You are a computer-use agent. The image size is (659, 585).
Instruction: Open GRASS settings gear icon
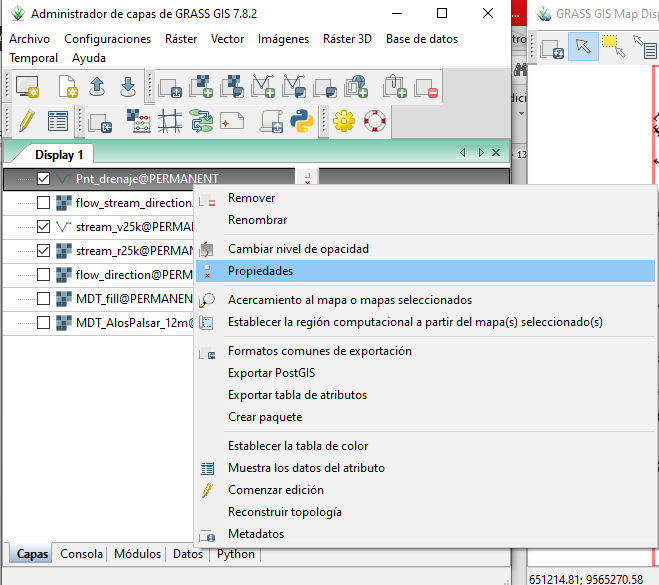tap(345, 121)
